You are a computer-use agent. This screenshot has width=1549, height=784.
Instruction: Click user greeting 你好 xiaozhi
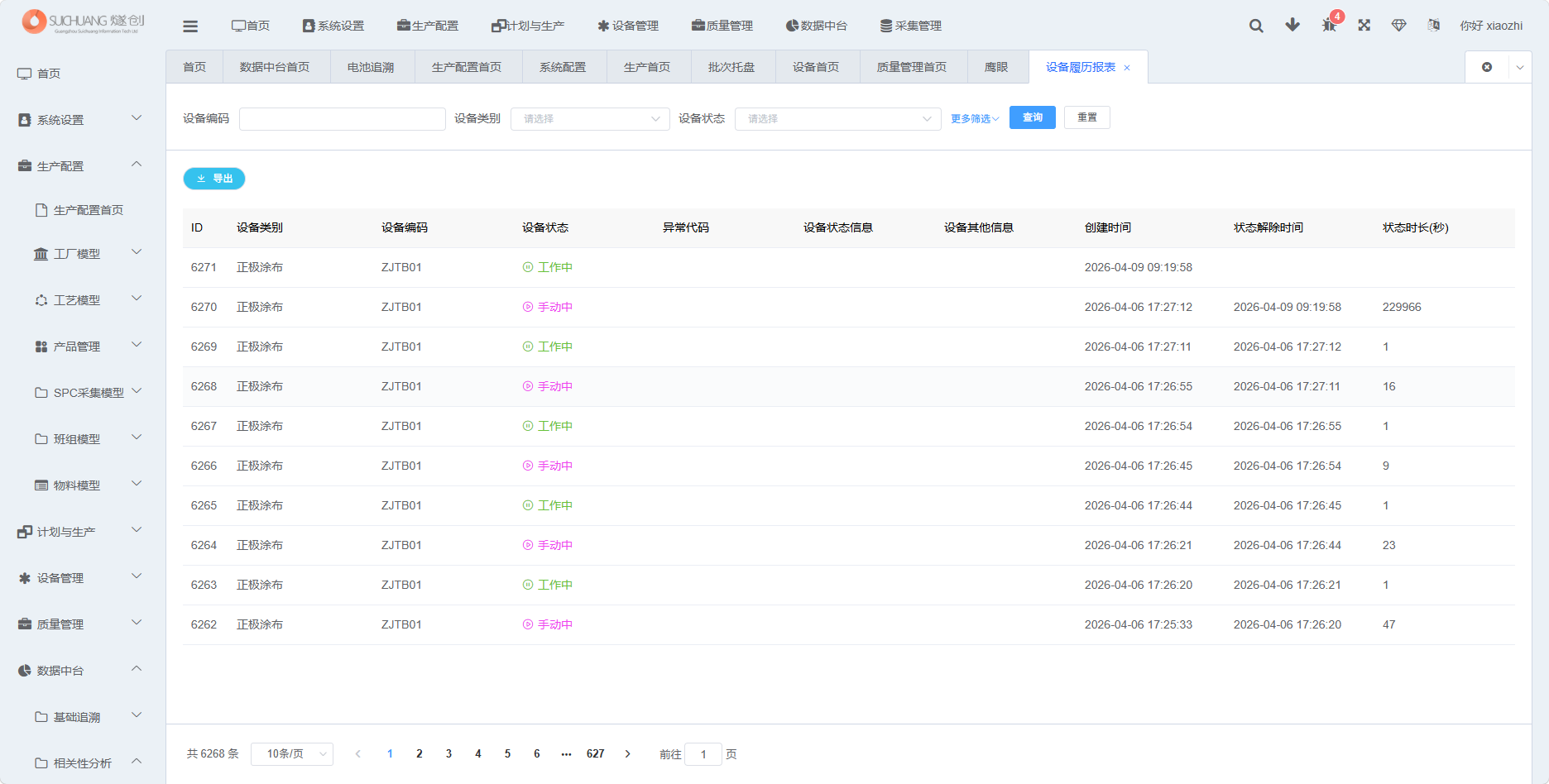(1491, 26)
